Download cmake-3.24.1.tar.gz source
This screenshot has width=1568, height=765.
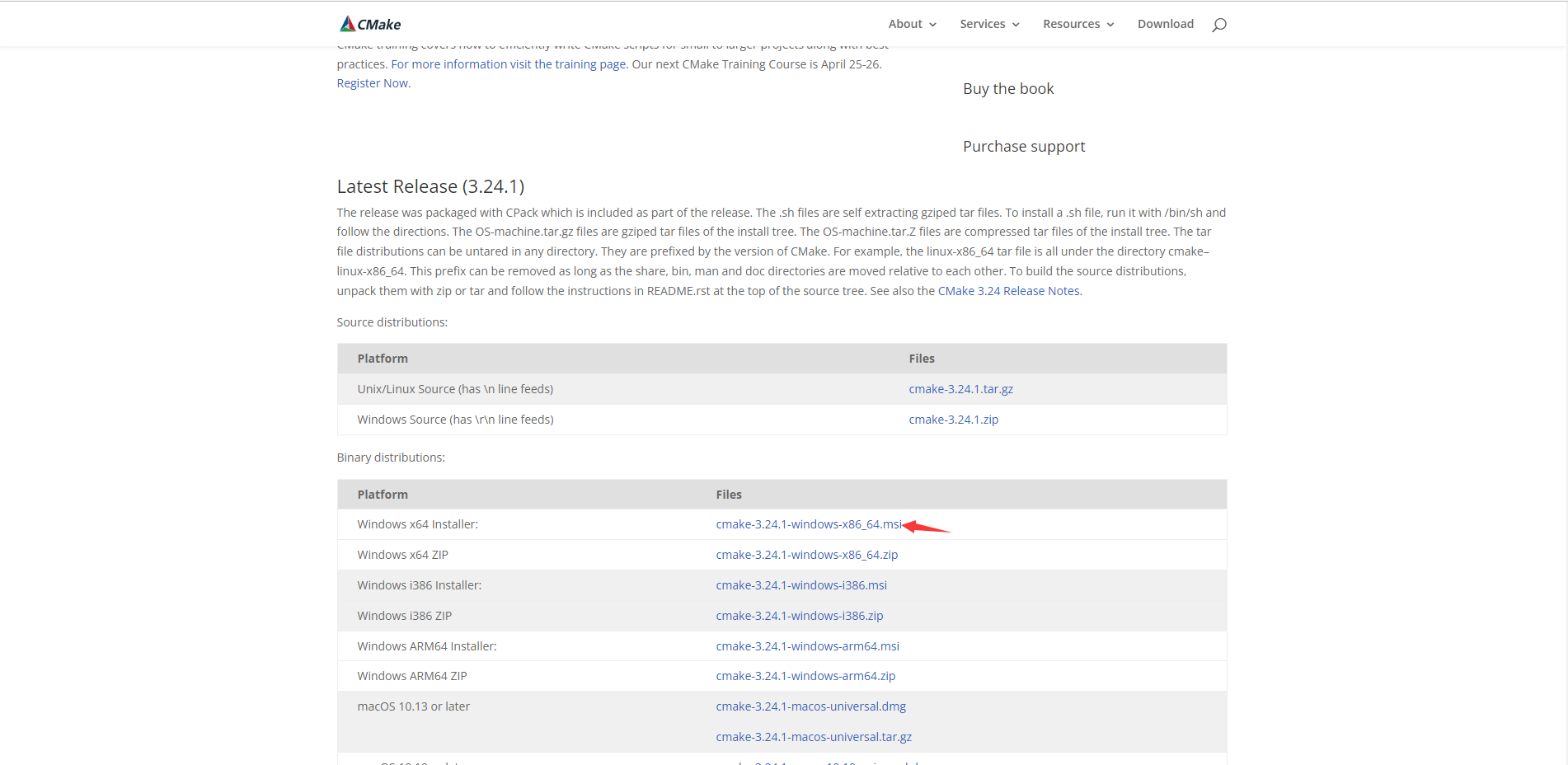click(x=961, y=389)
